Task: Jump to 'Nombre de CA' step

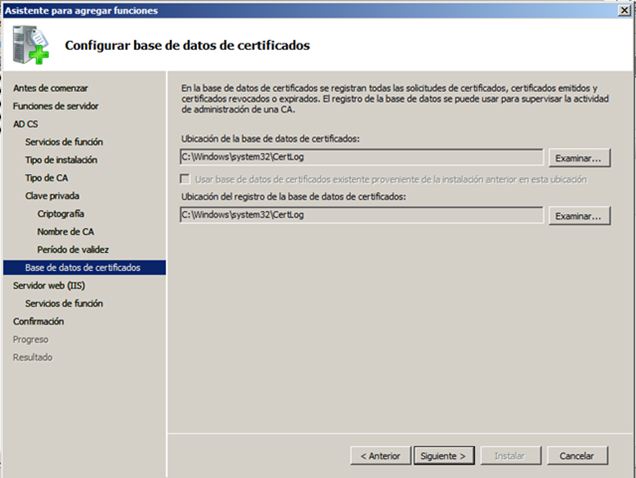Action: pos(66,232)
